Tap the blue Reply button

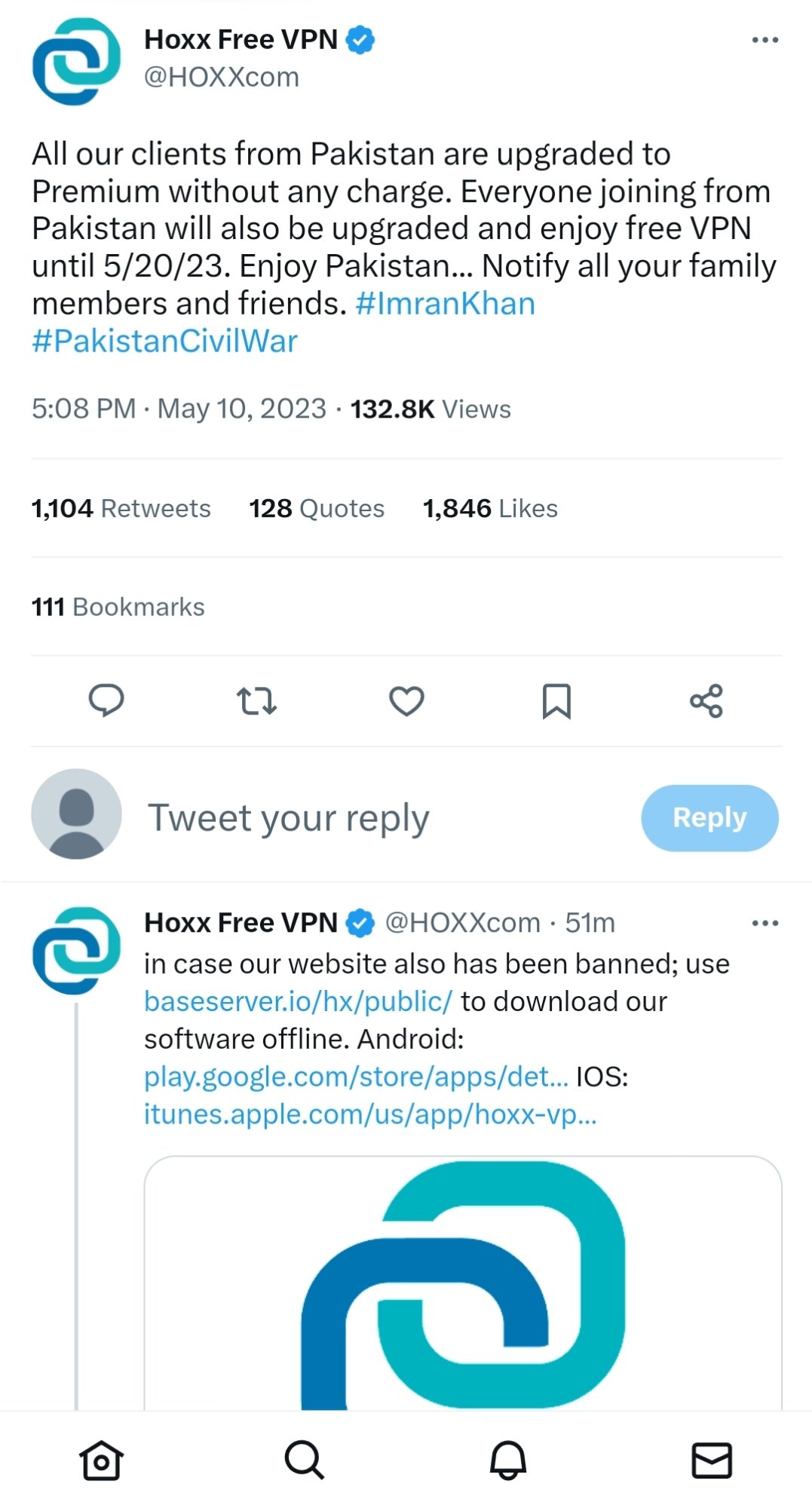pyautogui.click(x=709, y=818)
